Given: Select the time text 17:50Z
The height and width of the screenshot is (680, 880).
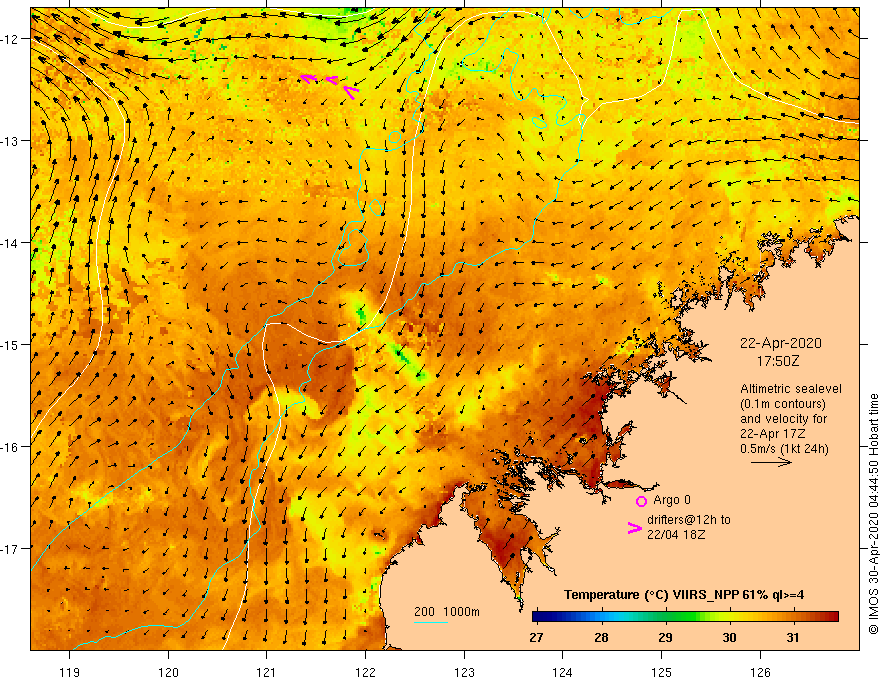Looking at the screenshot, I should (778, 361).
